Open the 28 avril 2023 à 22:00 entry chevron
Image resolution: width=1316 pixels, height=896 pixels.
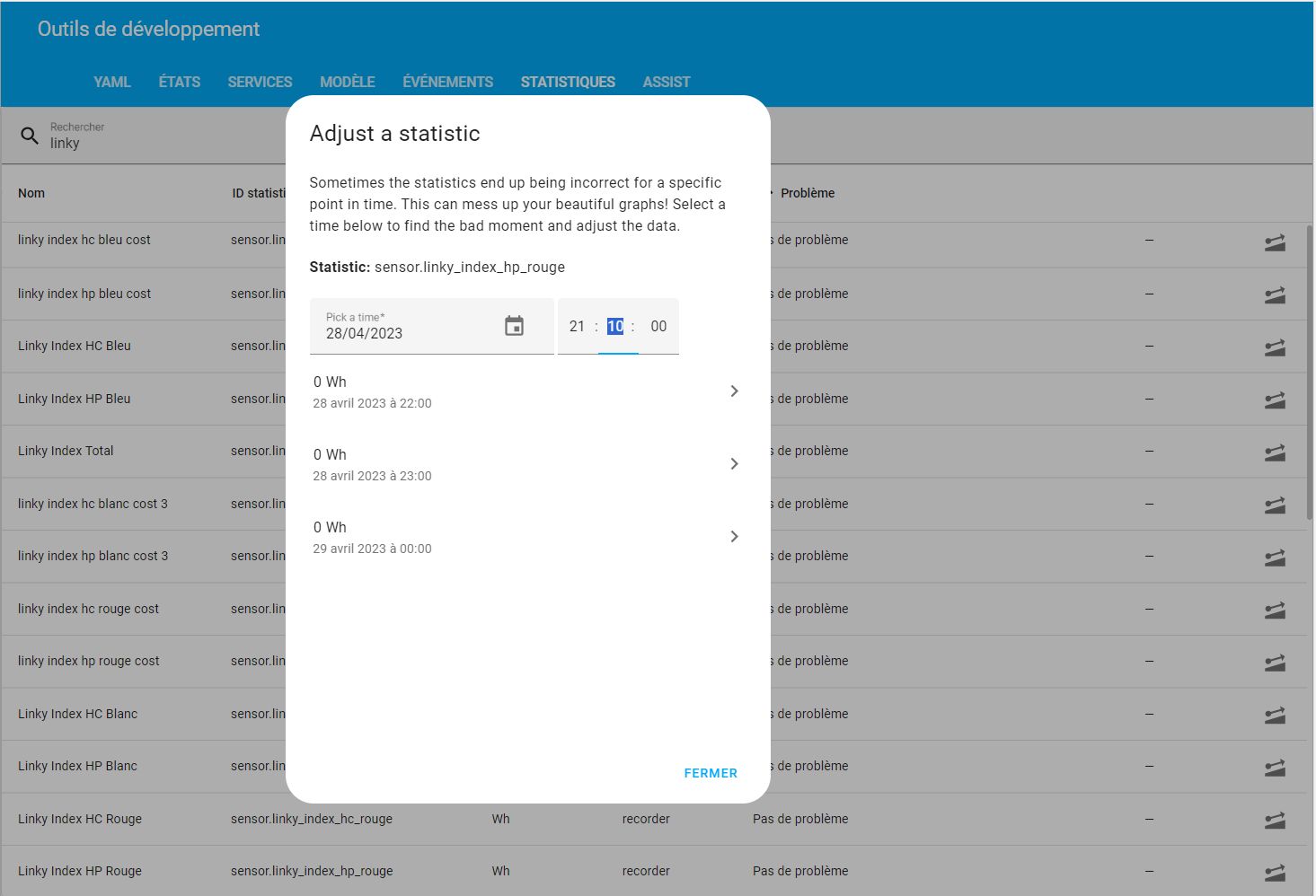pos(734,391)
